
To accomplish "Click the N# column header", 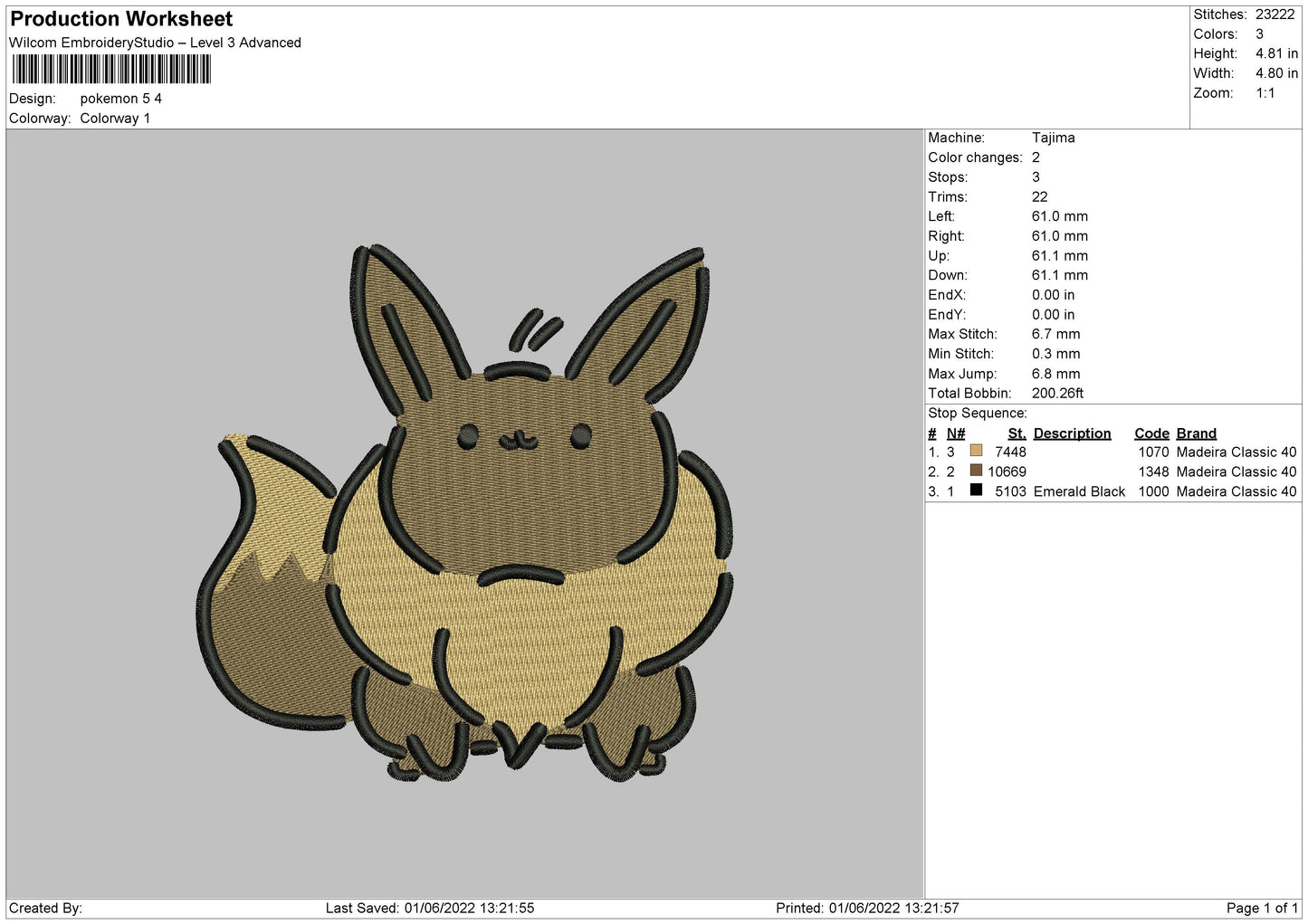I will [956, 433].
